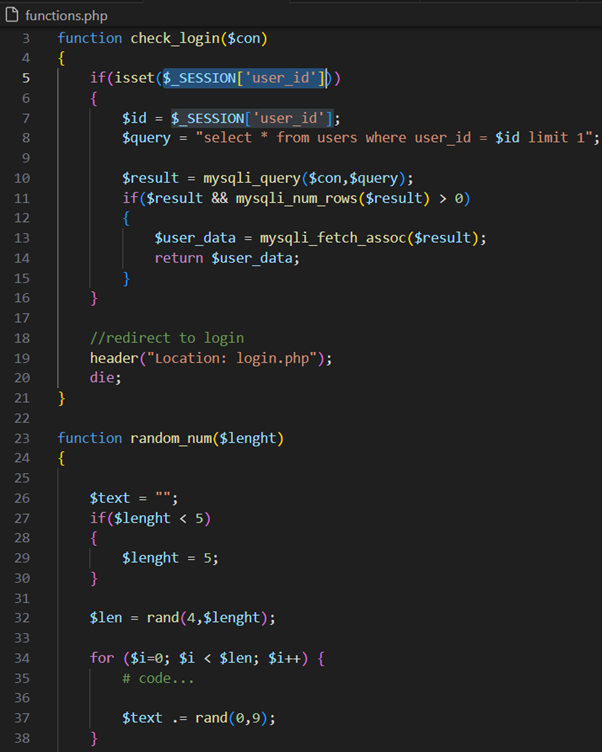The width and height of the screenshot is (602, 752).
Task: Select the functions.php editor tab
Action: [x=65, y=16]
